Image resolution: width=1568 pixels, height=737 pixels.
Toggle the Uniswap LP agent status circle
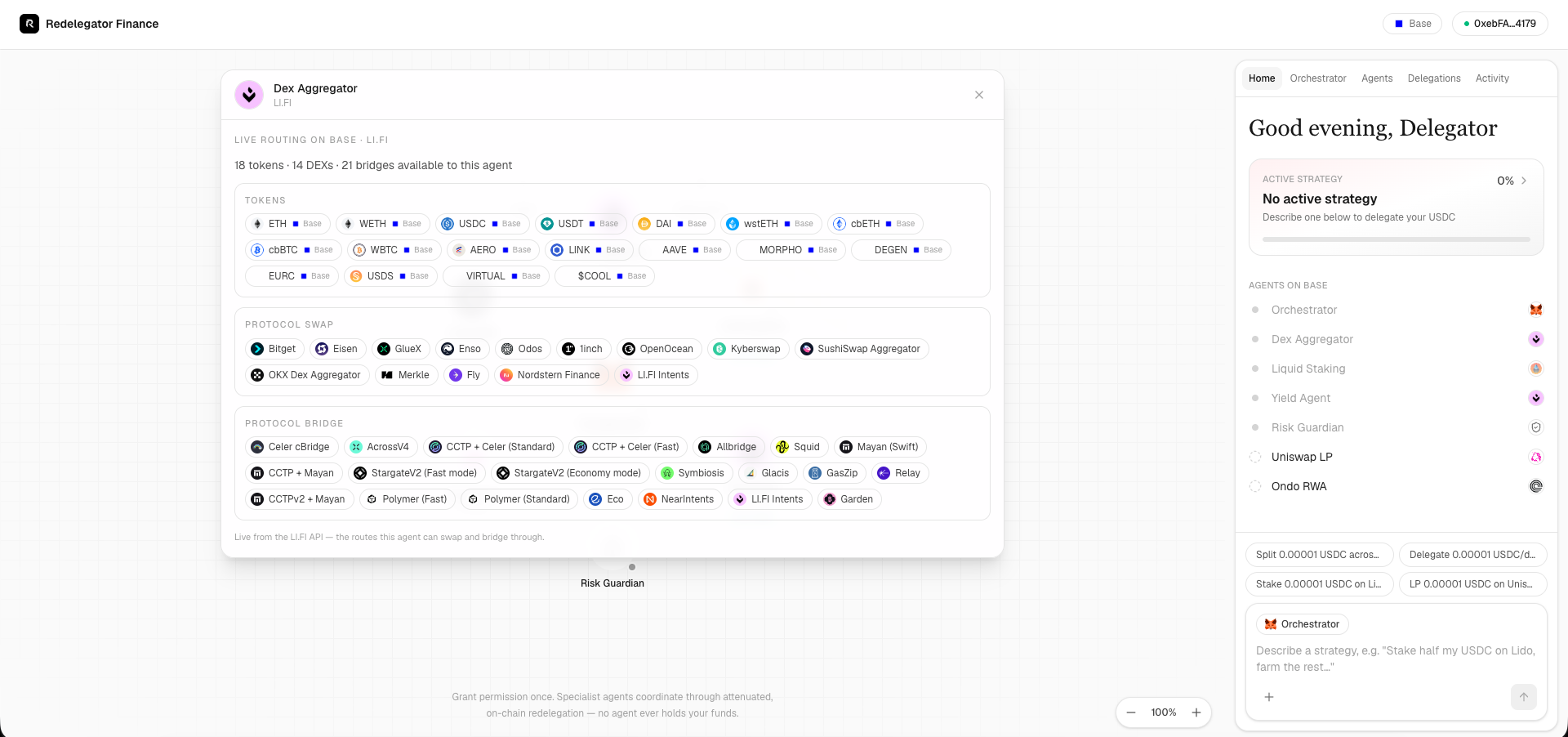click(1255, 457)
